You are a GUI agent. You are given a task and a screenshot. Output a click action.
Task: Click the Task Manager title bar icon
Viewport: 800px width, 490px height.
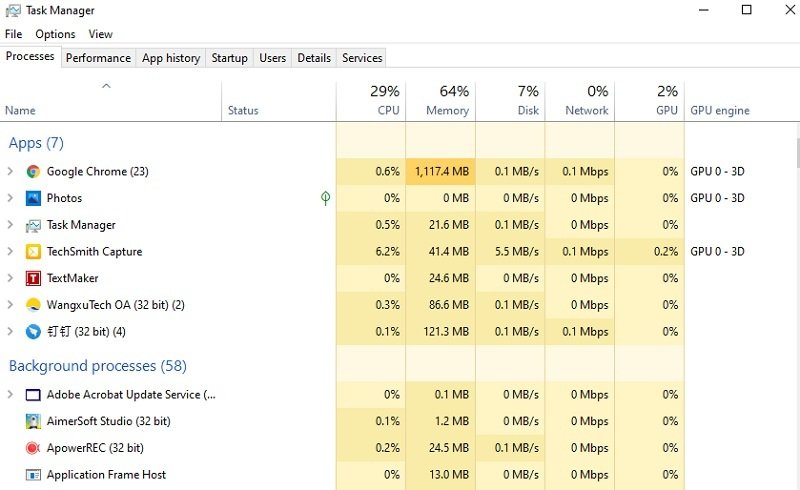[x=13, y=11]
